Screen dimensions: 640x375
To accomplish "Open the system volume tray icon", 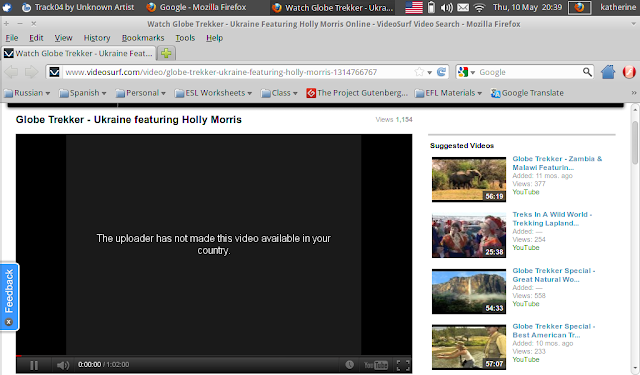I will [447, 7].
